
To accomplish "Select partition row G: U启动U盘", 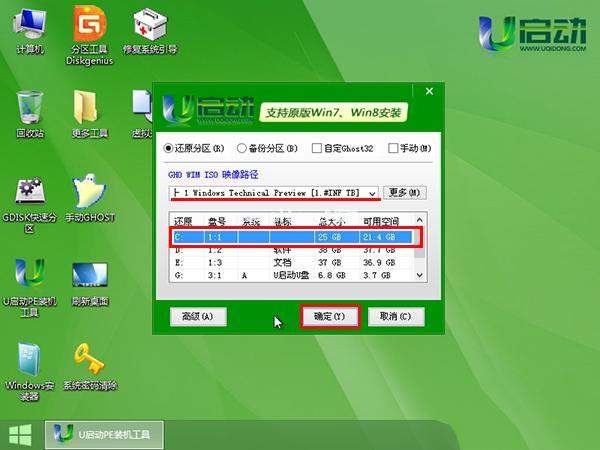I will (x=293, y=275).
